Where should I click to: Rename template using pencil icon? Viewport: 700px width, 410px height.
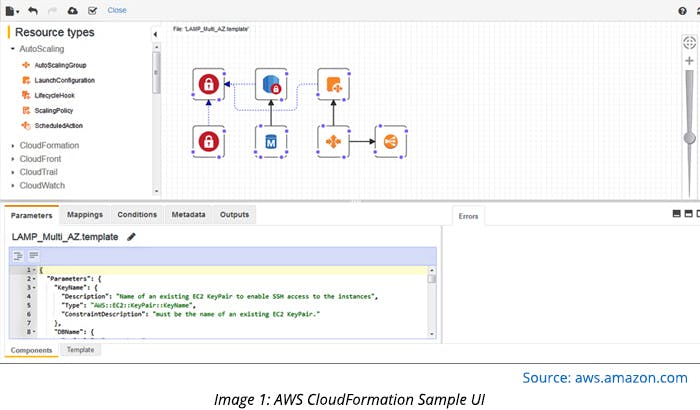(131, 237)
